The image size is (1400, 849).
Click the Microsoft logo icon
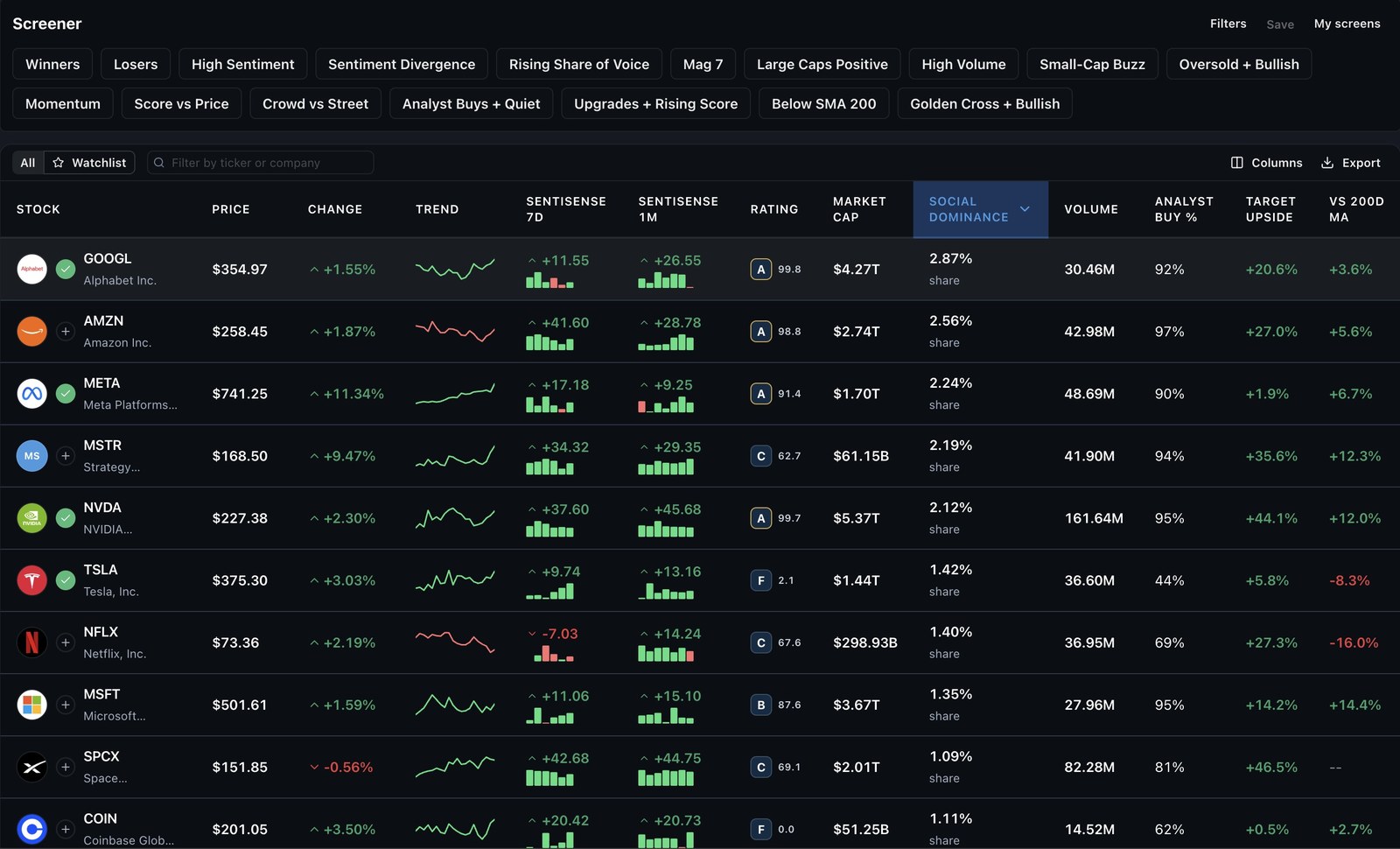coord(32,704)
